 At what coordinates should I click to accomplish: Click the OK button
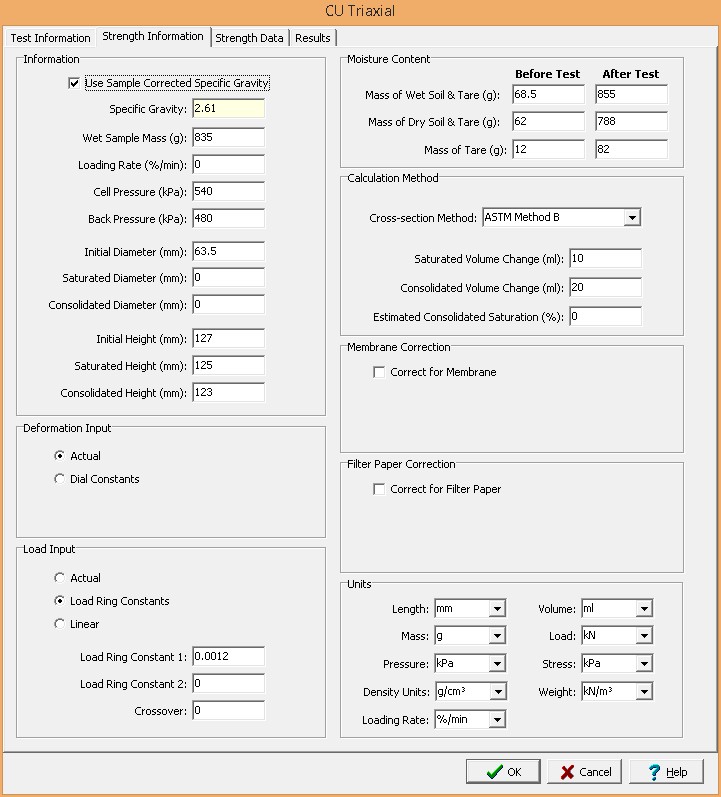[x=503, y=772]
